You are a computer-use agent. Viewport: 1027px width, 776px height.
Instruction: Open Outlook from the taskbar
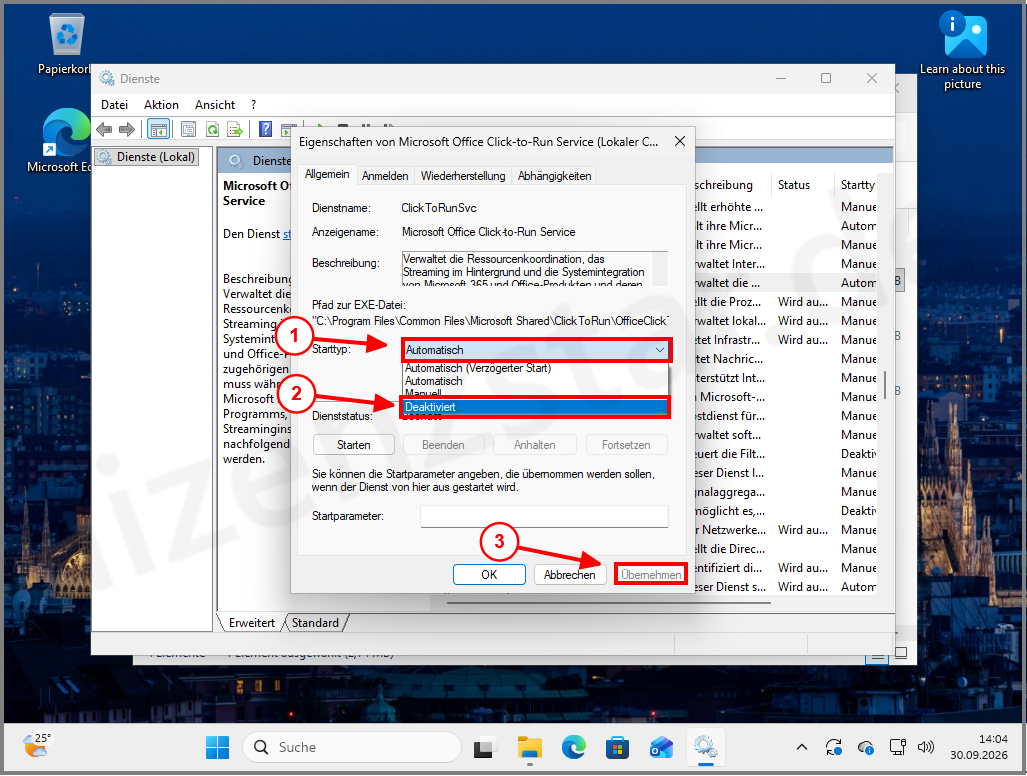tap(662, 747)
